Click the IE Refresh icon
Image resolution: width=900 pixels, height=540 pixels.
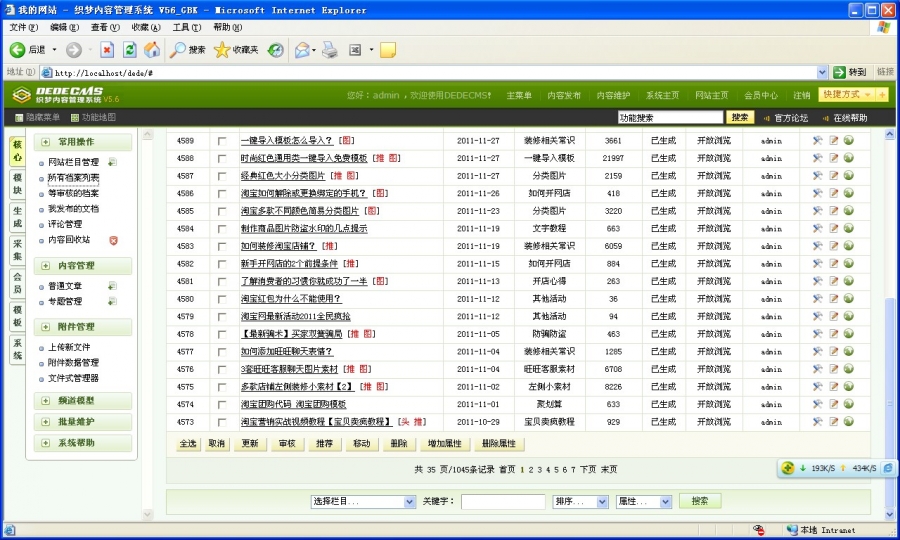tap(130, 50)
